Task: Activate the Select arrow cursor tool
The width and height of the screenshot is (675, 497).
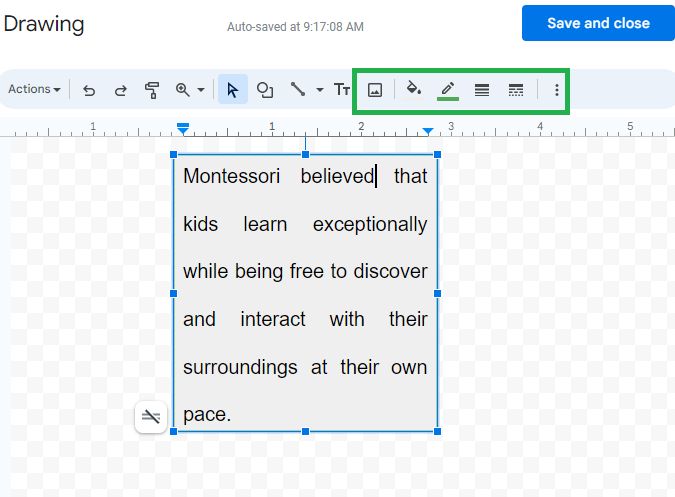Action: click(232, 90)
